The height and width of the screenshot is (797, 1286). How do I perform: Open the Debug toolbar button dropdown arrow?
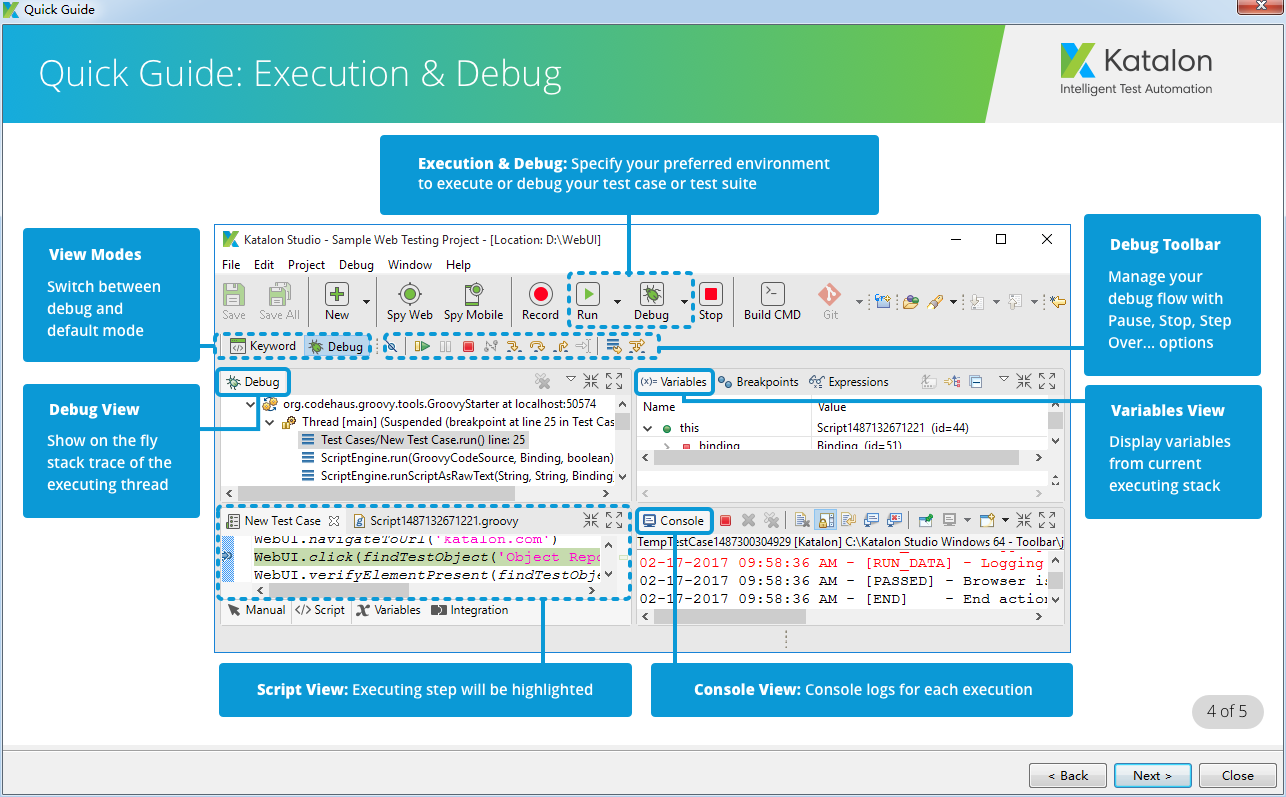coord(684,300)
